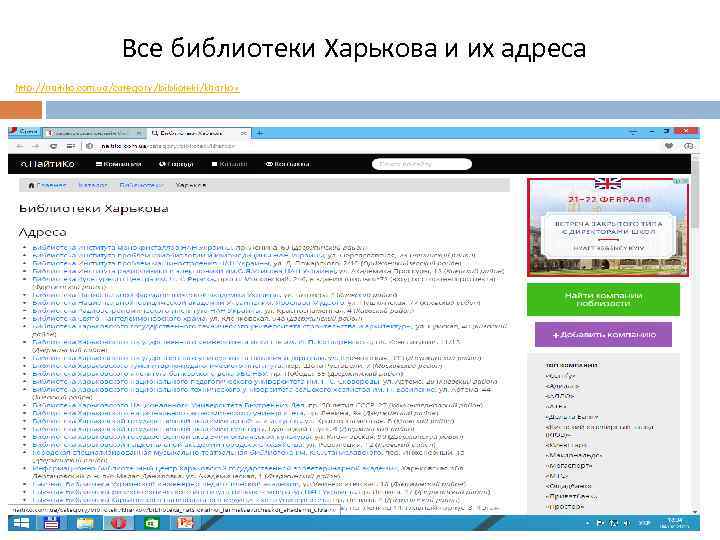Open File Explorer from the taskbar
The width and height of the screenshot is (720, 540).
(85, 523)
